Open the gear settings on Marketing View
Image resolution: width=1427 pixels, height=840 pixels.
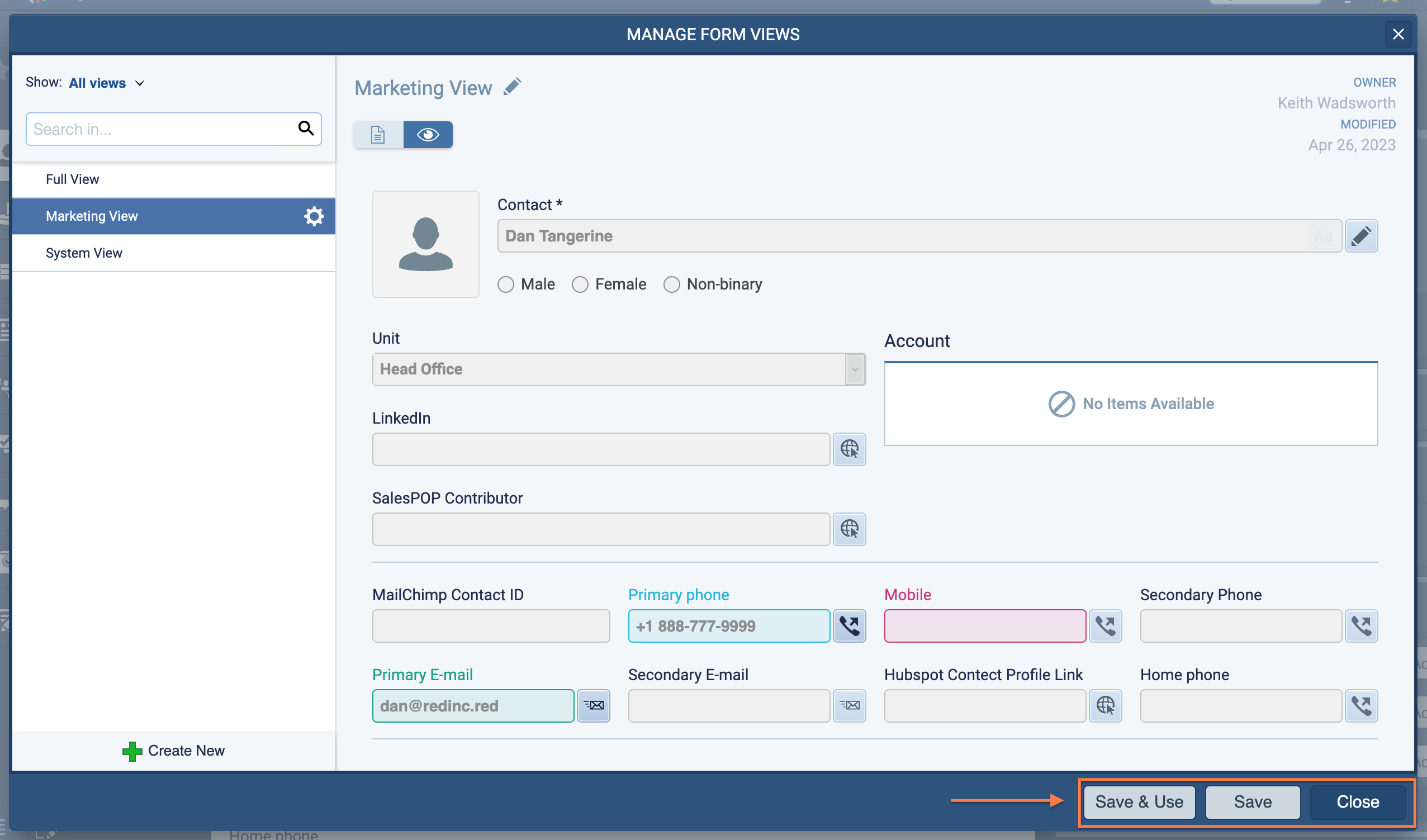[x=314, y=216]
